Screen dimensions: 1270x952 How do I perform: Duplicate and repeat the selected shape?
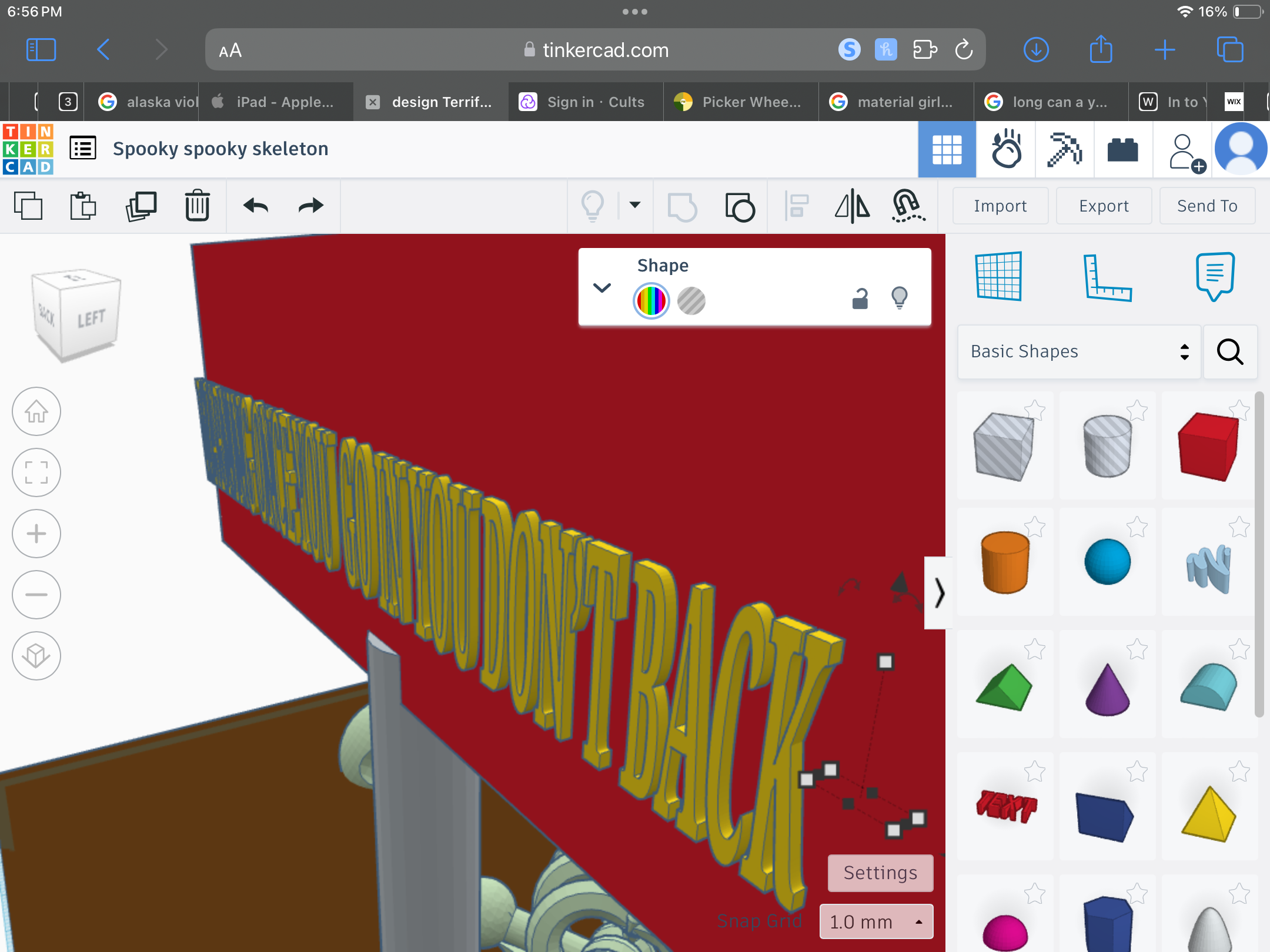(x=141, y=206)
